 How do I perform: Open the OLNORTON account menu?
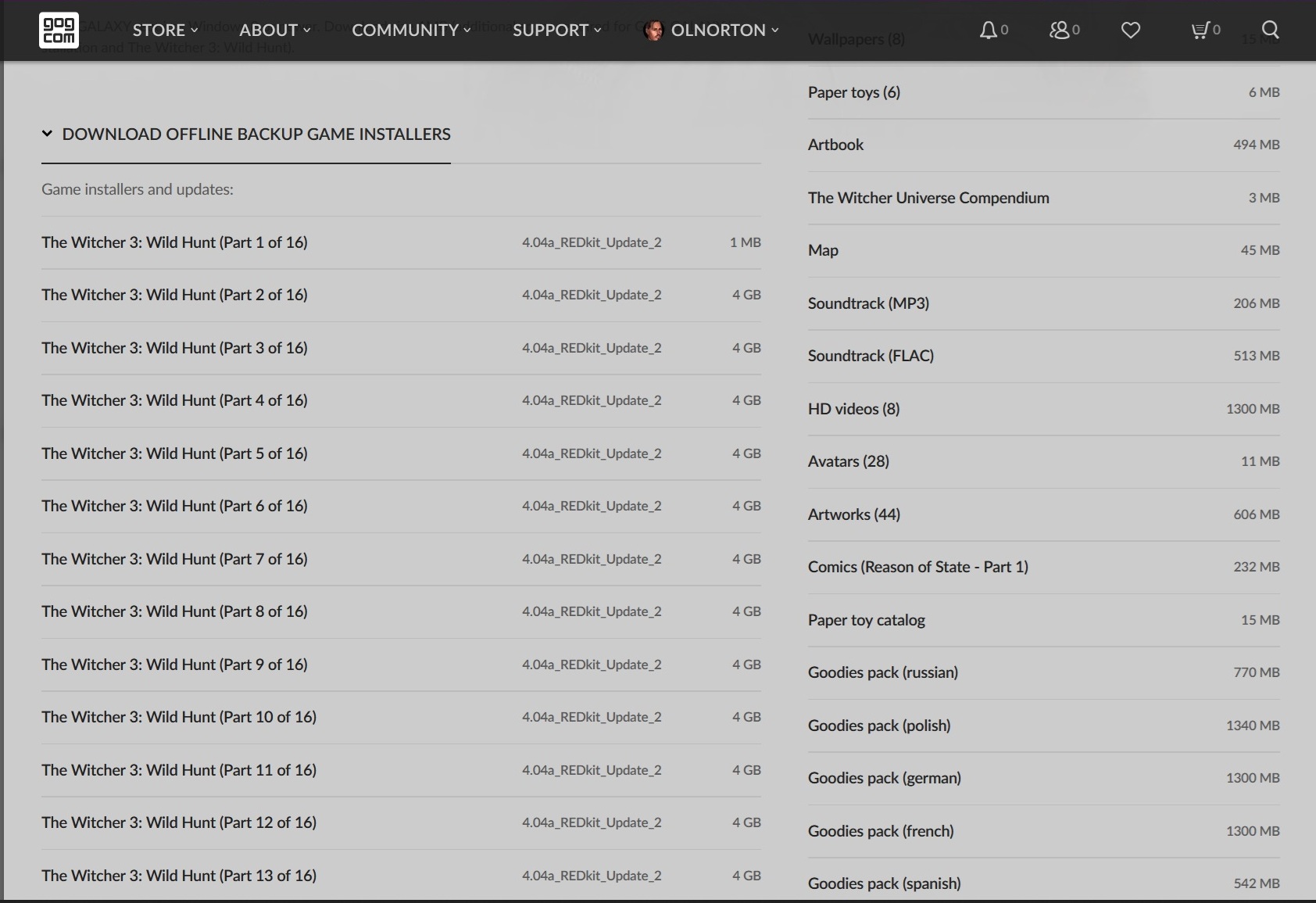(x=724, y=30)
